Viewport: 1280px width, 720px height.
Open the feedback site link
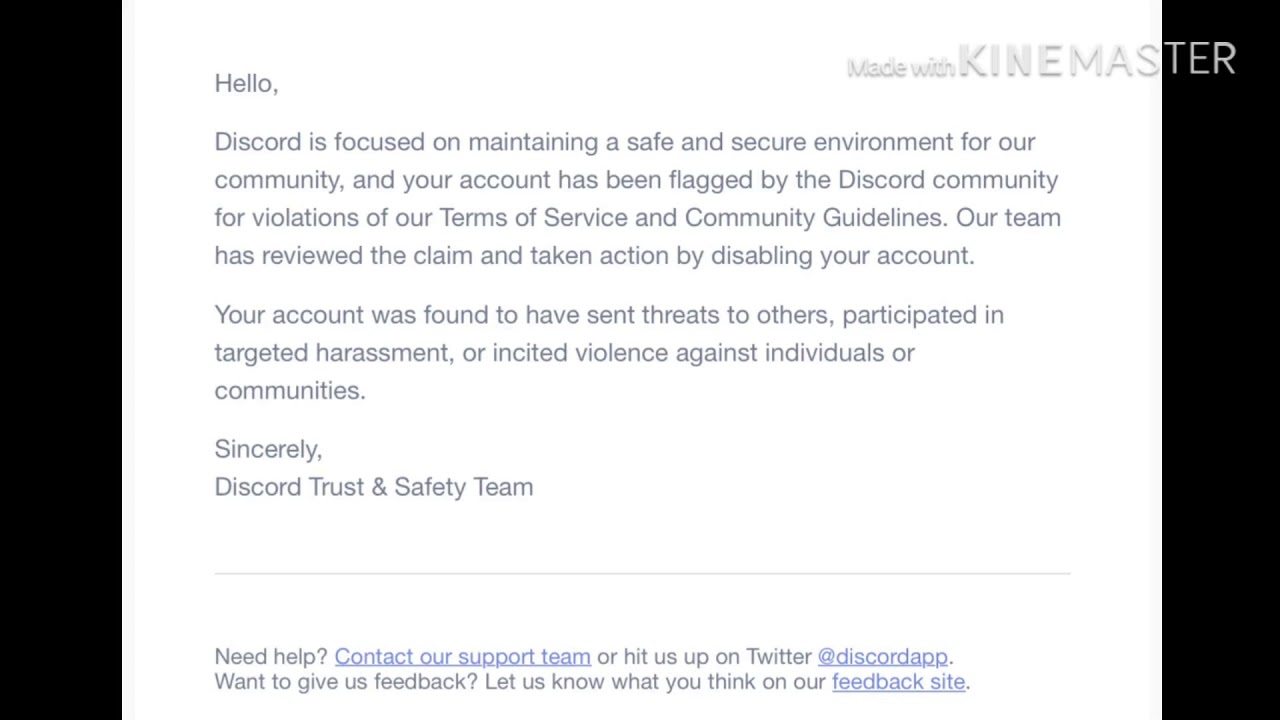pos(898,682)
